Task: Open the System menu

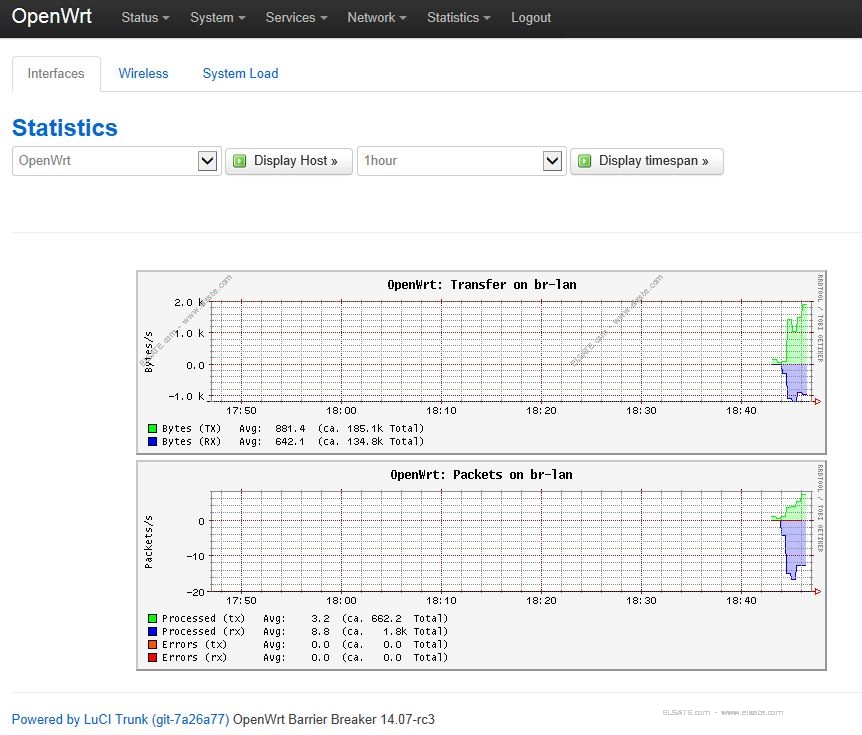Action: pyautogui.click(x=217, y=18)
